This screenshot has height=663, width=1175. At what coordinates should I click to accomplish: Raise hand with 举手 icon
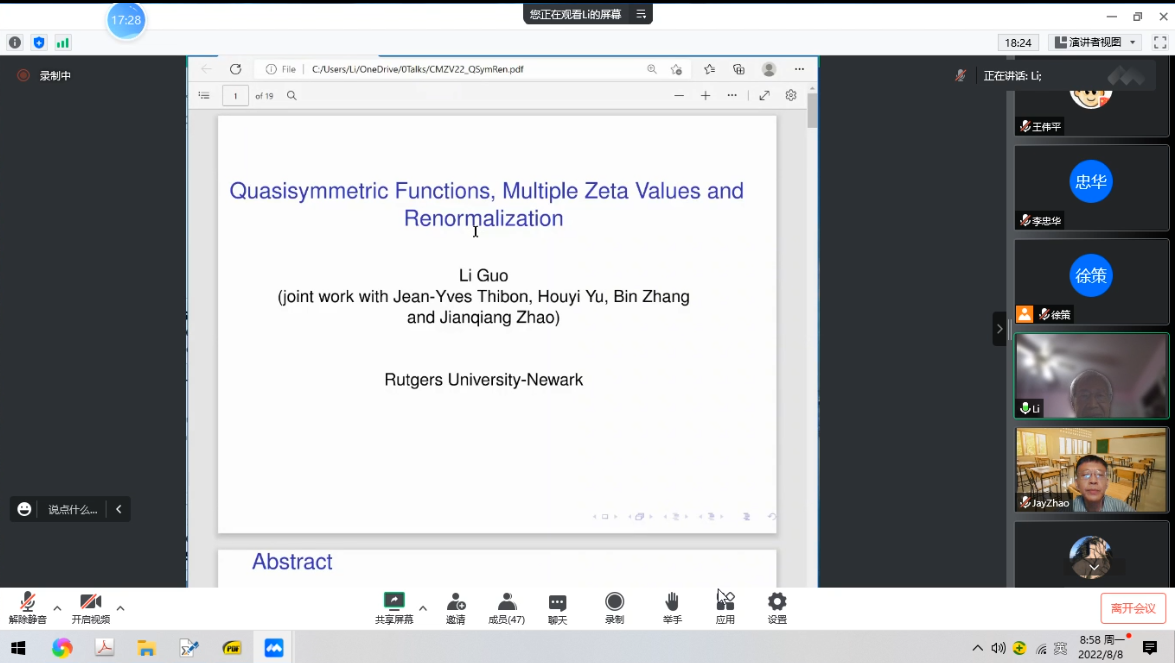672,606
